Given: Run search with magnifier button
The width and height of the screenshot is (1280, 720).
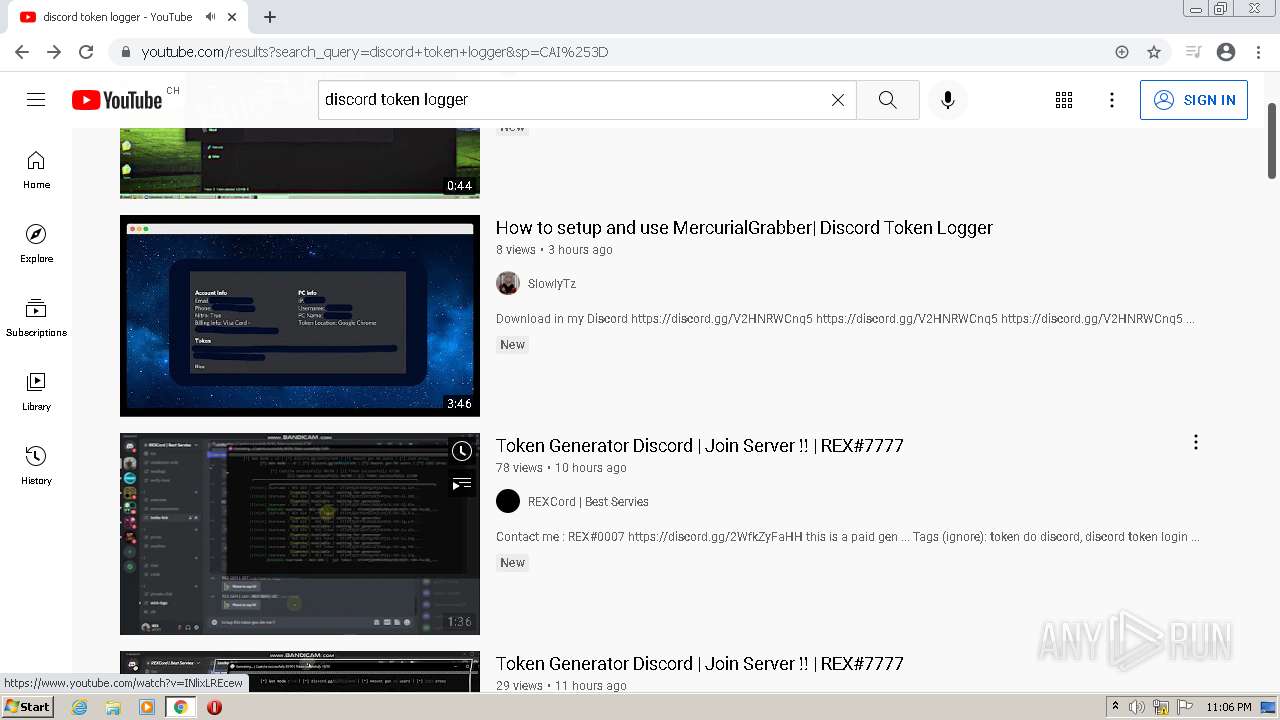Looking at the screenshot, I should click(x=887, y=100).
